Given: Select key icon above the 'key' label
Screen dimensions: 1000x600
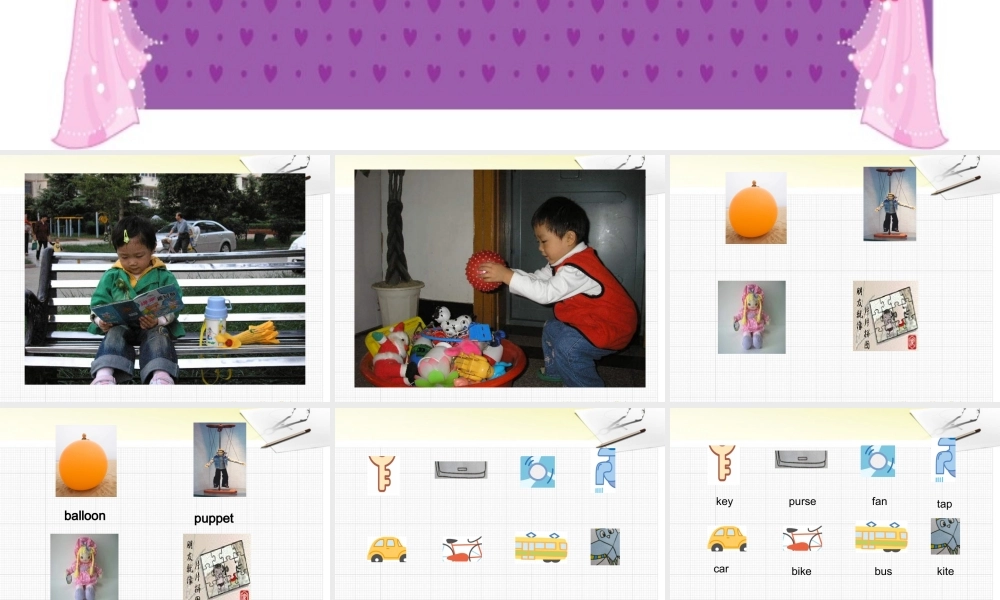Looking at the screenshot, I should click(x=723, y=464).
